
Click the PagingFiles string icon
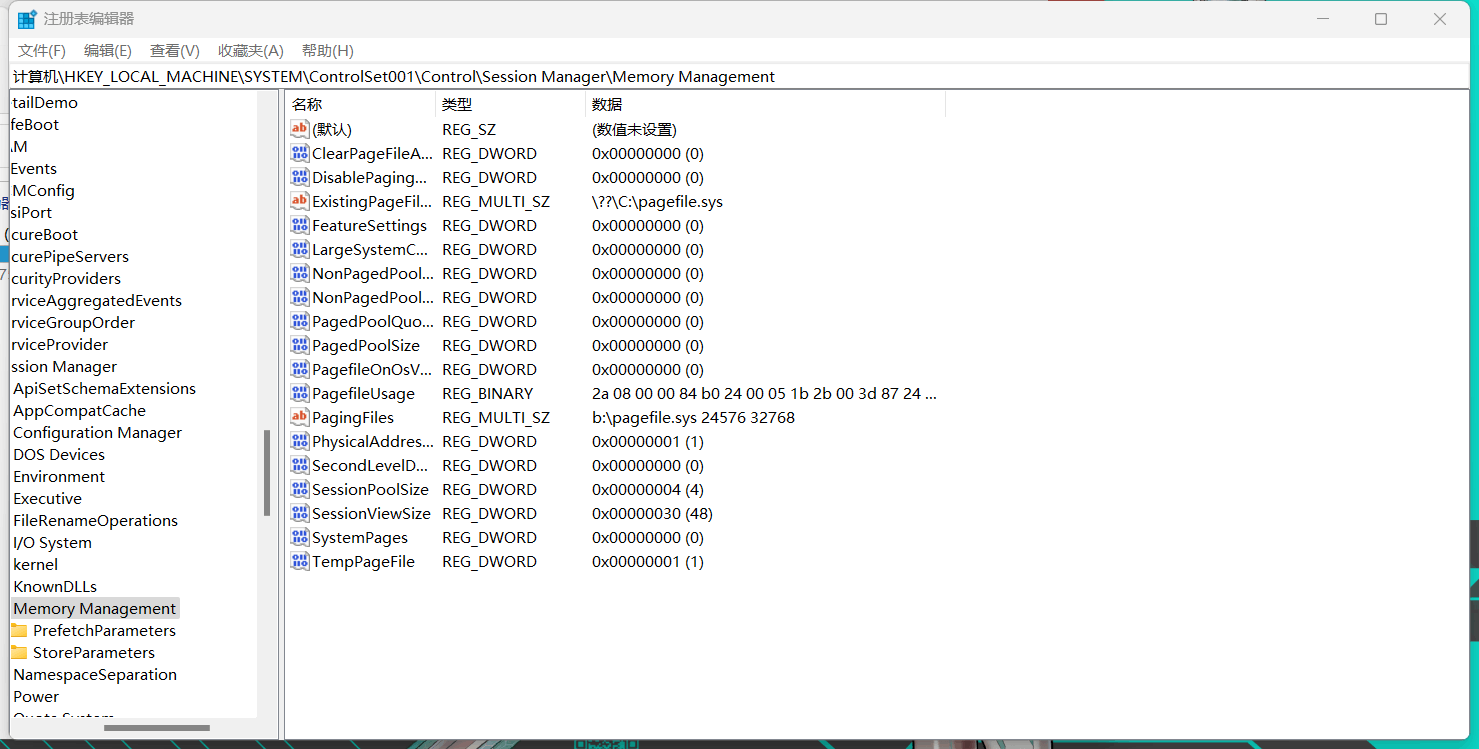click(x=300, y=417)
